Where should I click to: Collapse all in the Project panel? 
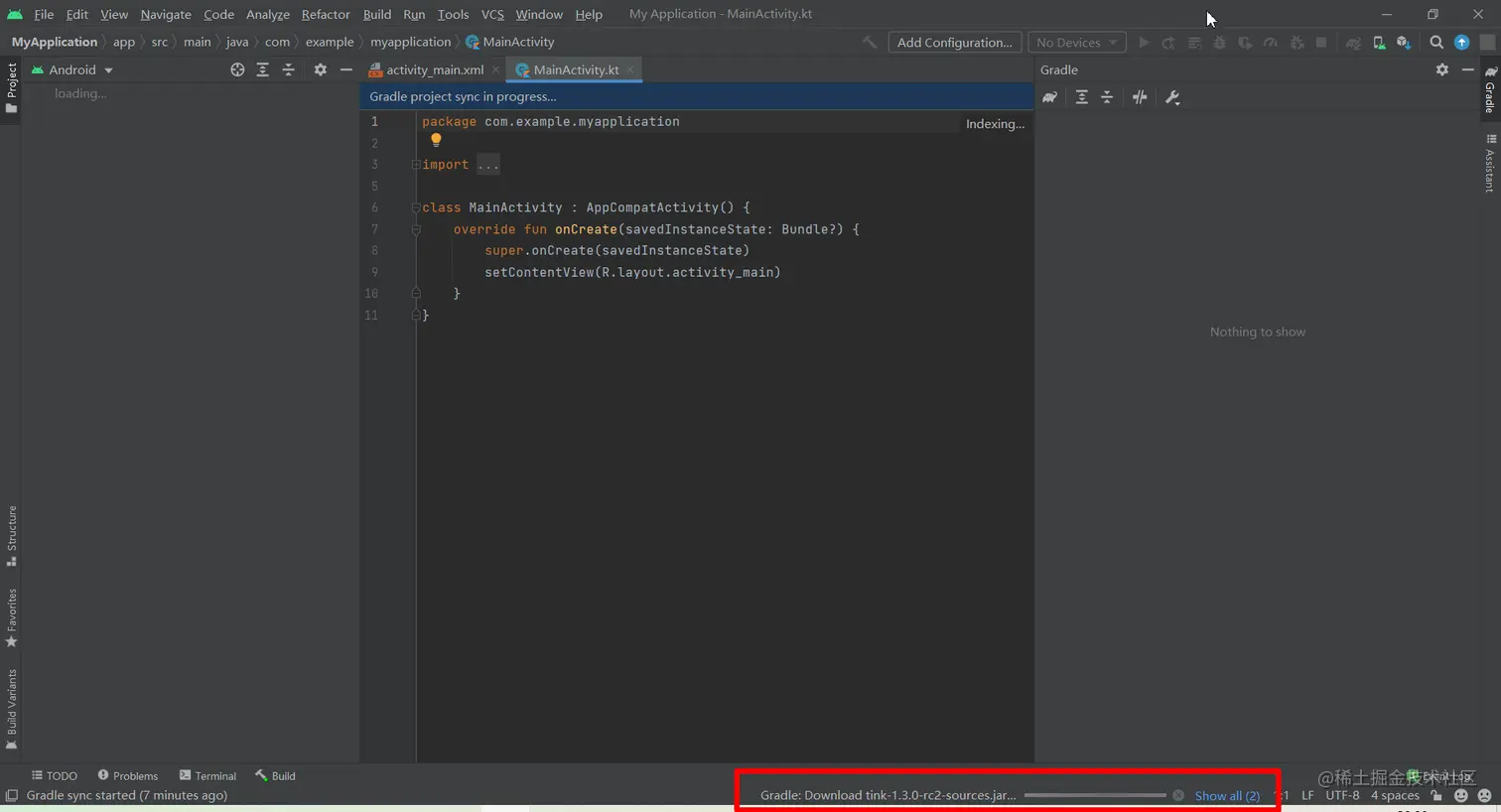pyautogui.click(x=288, y=69)
